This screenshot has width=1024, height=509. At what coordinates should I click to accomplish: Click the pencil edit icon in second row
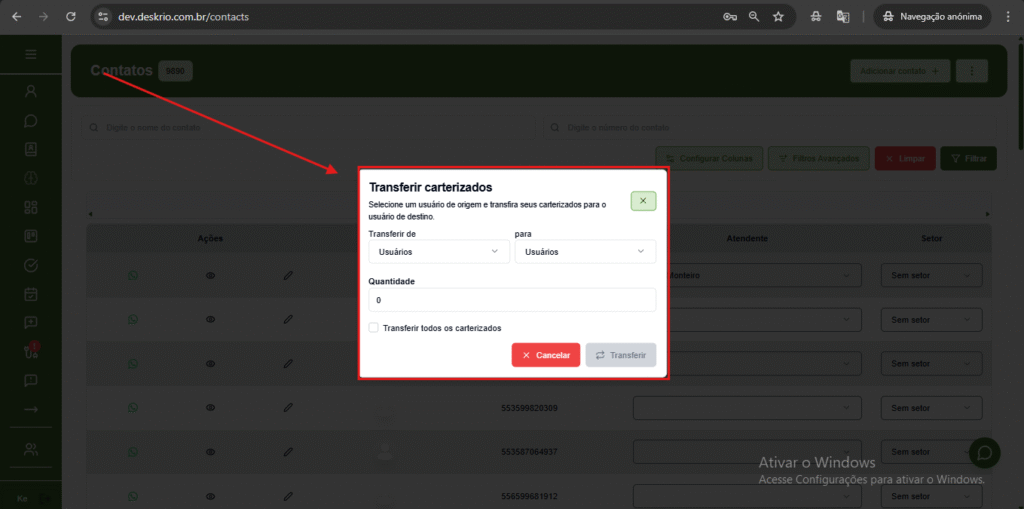click(x=288, y=319)
